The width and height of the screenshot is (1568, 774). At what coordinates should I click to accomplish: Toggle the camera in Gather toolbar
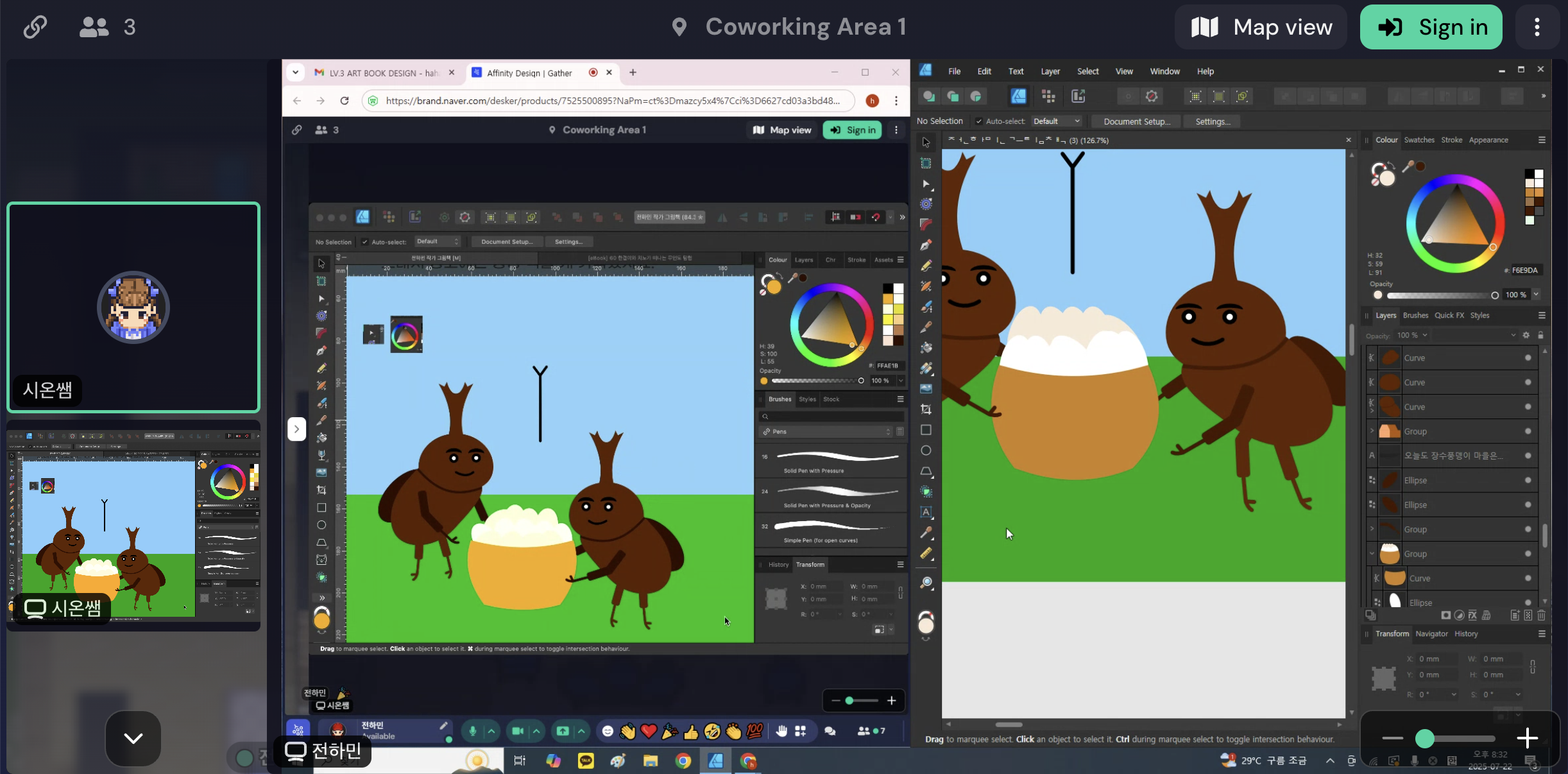click(x=518, y=731)
